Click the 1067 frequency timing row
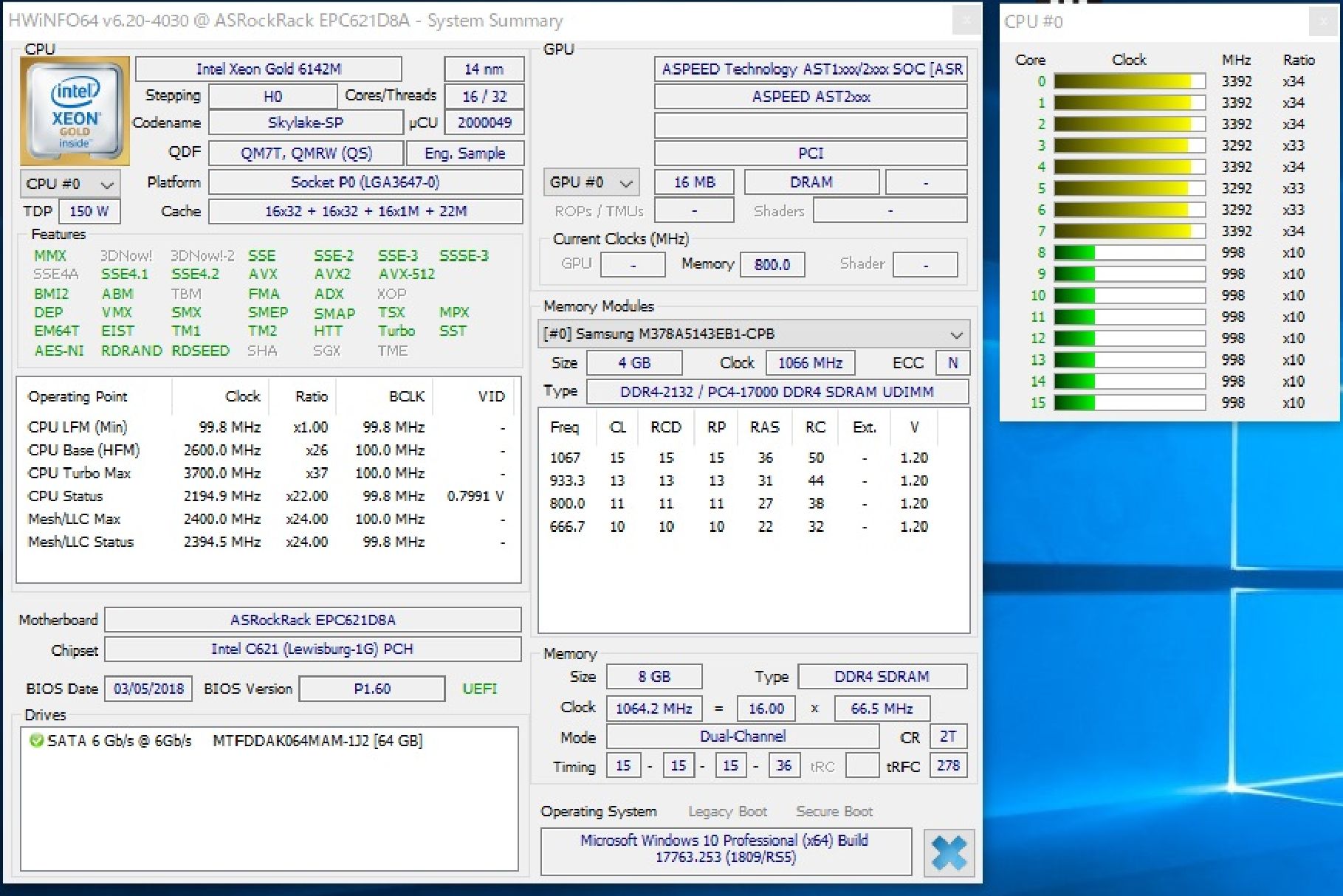1343x896 pixels. click(739, 458)
